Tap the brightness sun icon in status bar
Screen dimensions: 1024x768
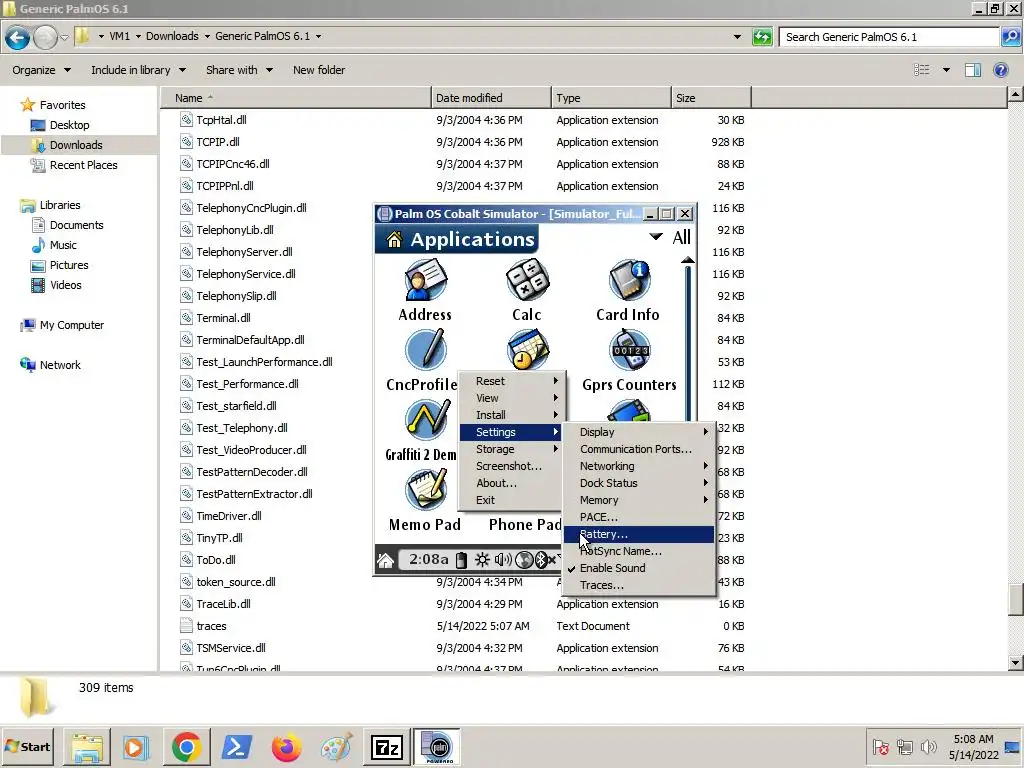482,560
